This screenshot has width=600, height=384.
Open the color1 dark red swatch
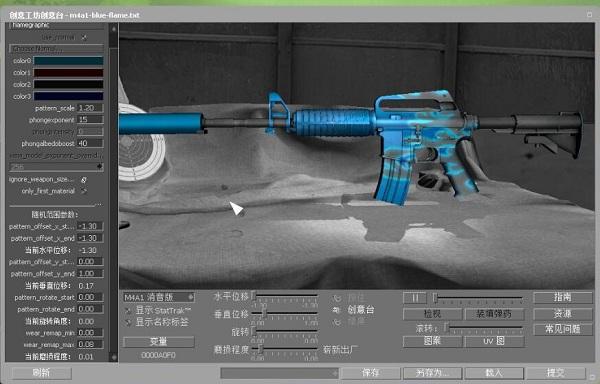[x=68, y=73]
